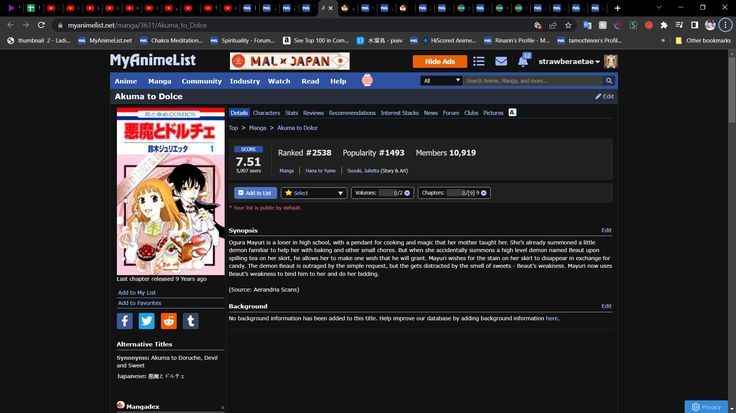Switch to the Stats tab
This screenshot has width=736, height=413.
[x=291, y=113]
